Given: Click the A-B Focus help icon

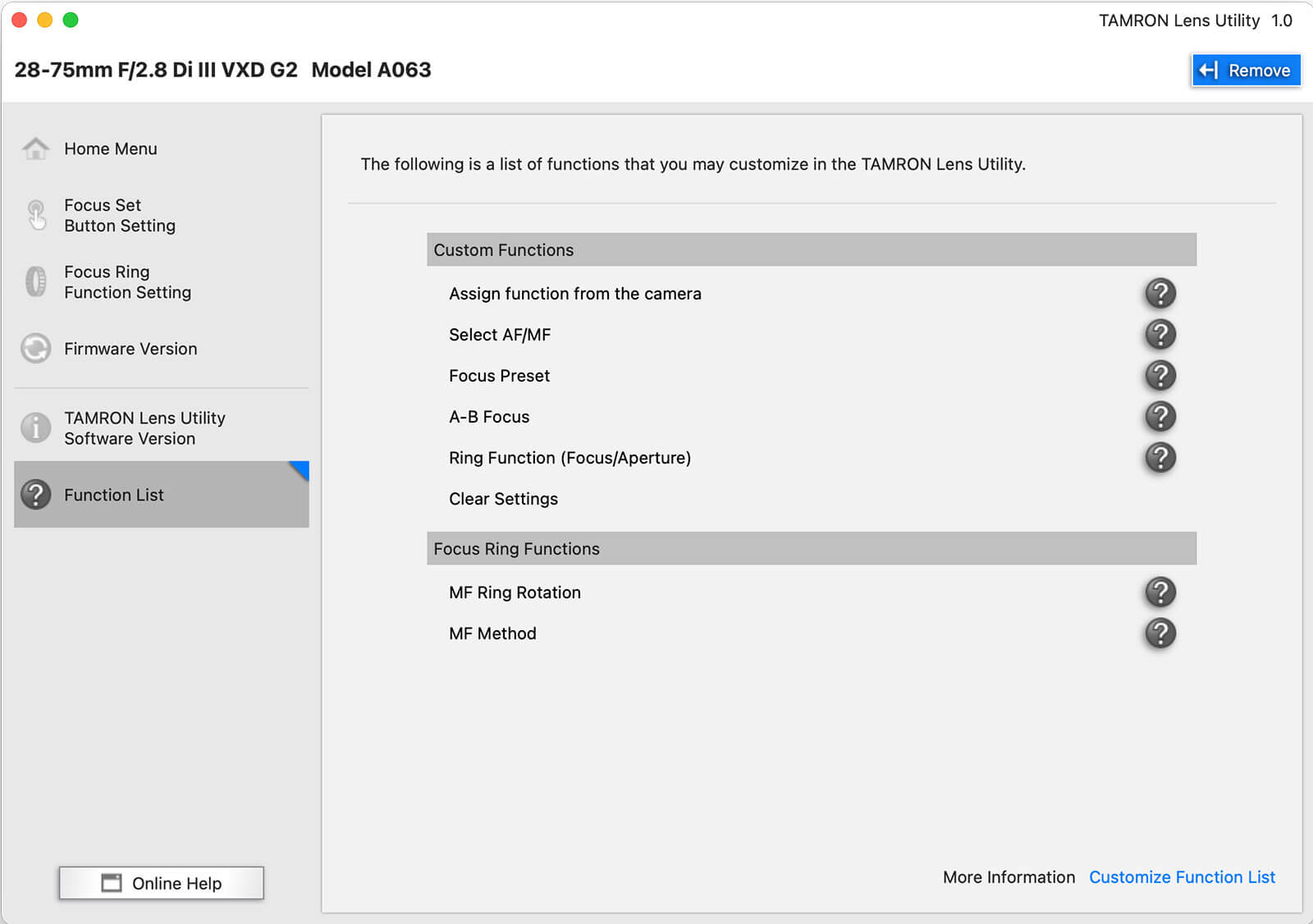Looking at the screenshot, I should (x=1160, y=416).
